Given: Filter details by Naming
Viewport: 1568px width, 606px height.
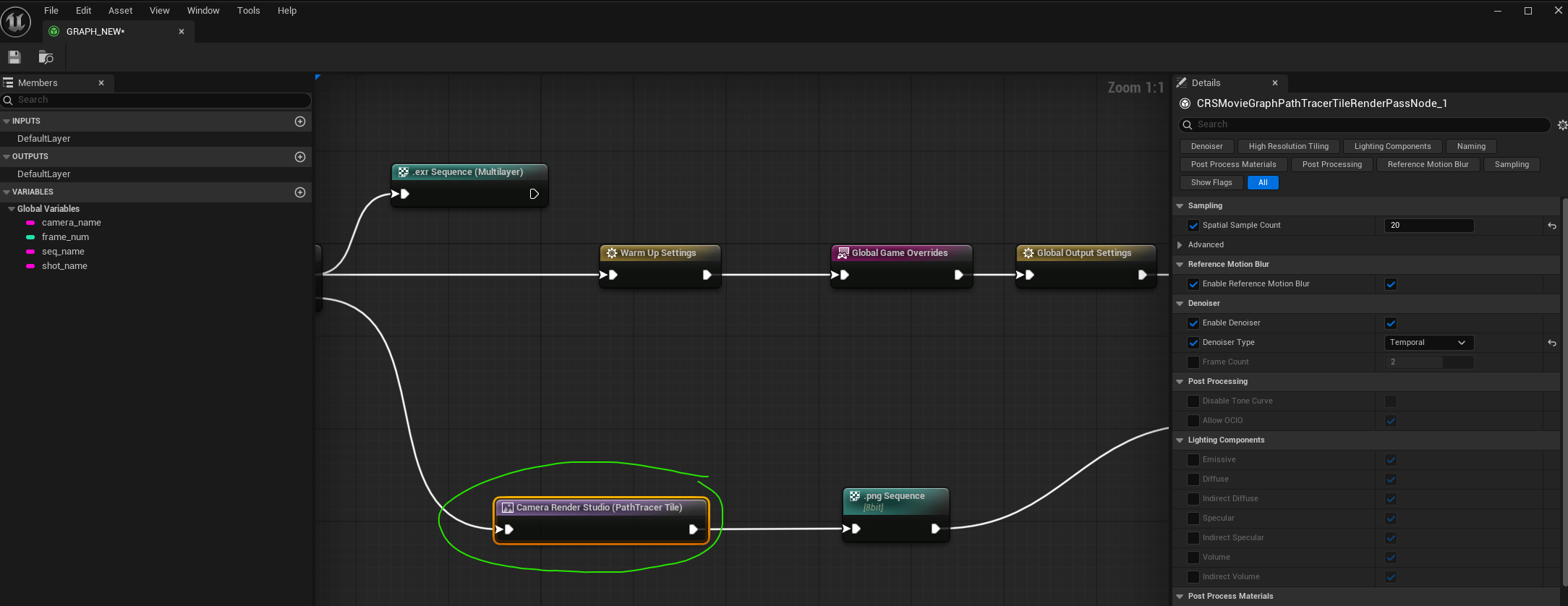Looking at the screenshot, I should 1472,146.
